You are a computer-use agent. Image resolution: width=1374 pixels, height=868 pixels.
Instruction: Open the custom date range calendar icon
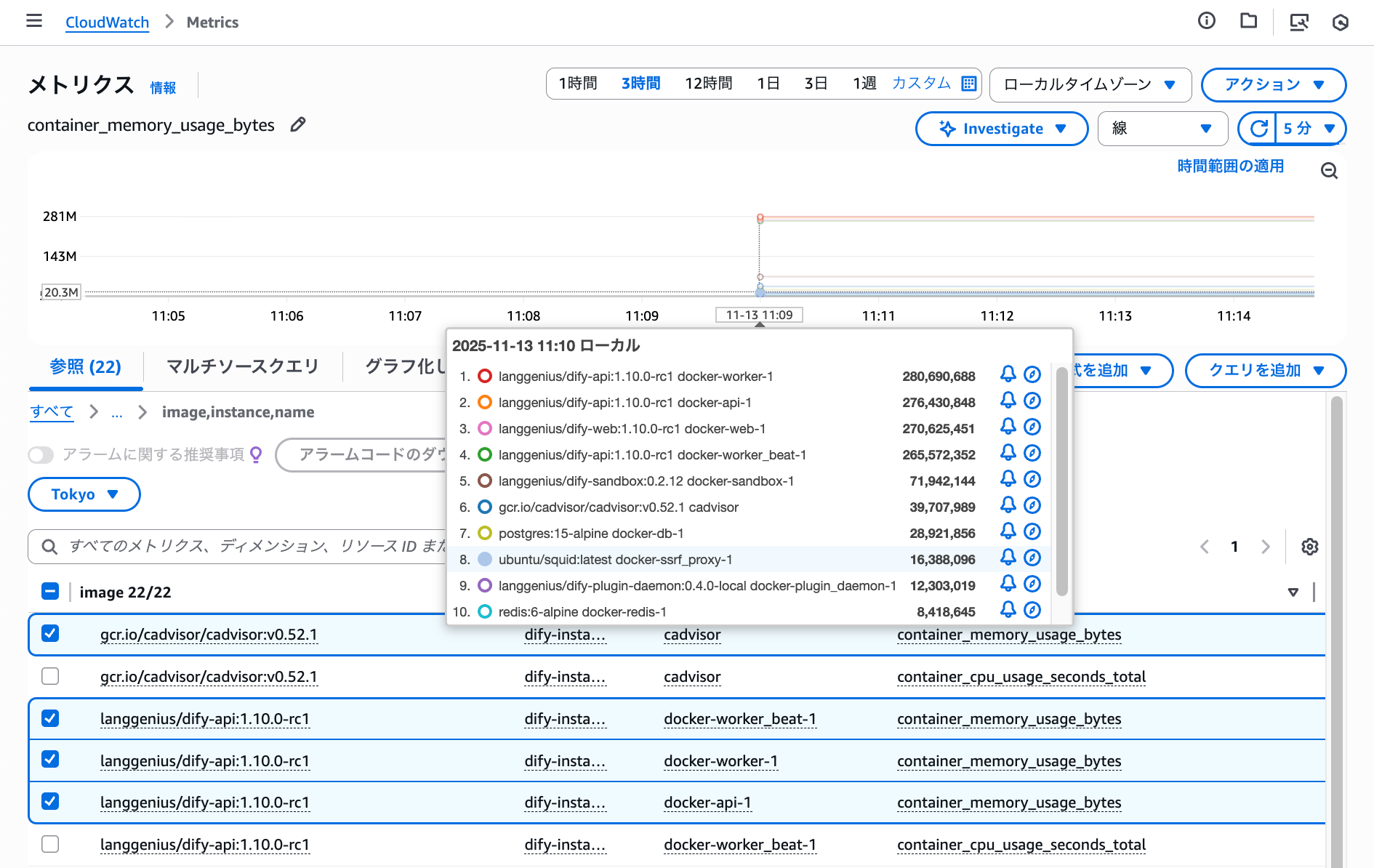pyautogui.click(x=969, y=84)
